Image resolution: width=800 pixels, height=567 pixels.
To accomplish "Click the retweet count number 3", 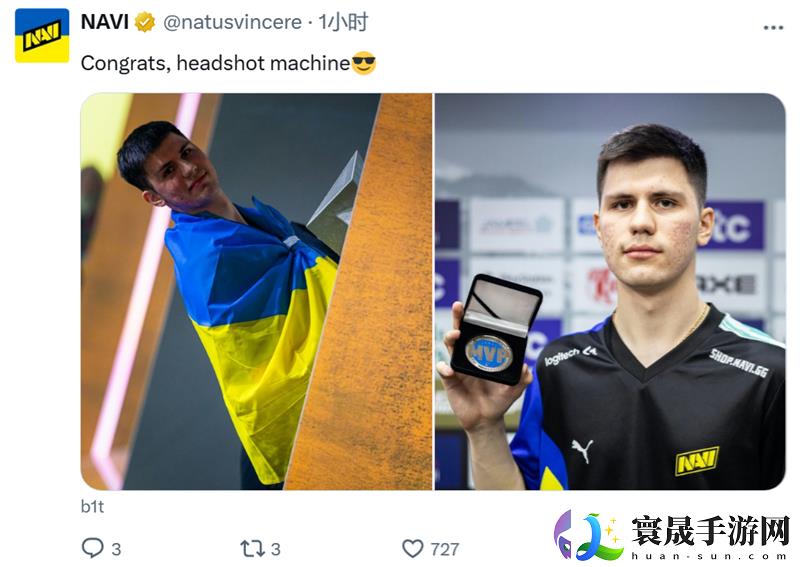I will [x=276, y=549].
